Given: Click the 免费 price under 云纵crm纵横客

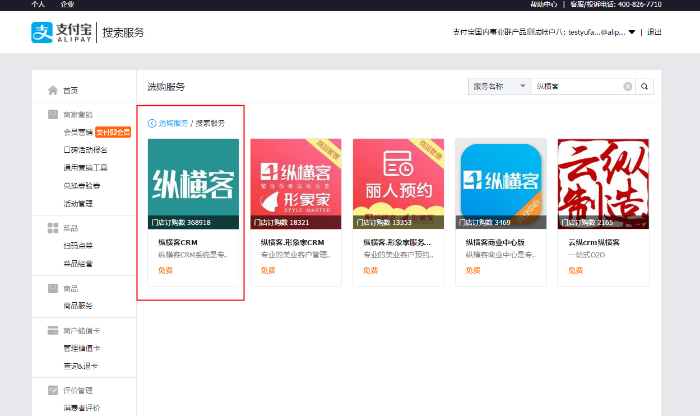Looking at the screenshot, I should [576, 270].
